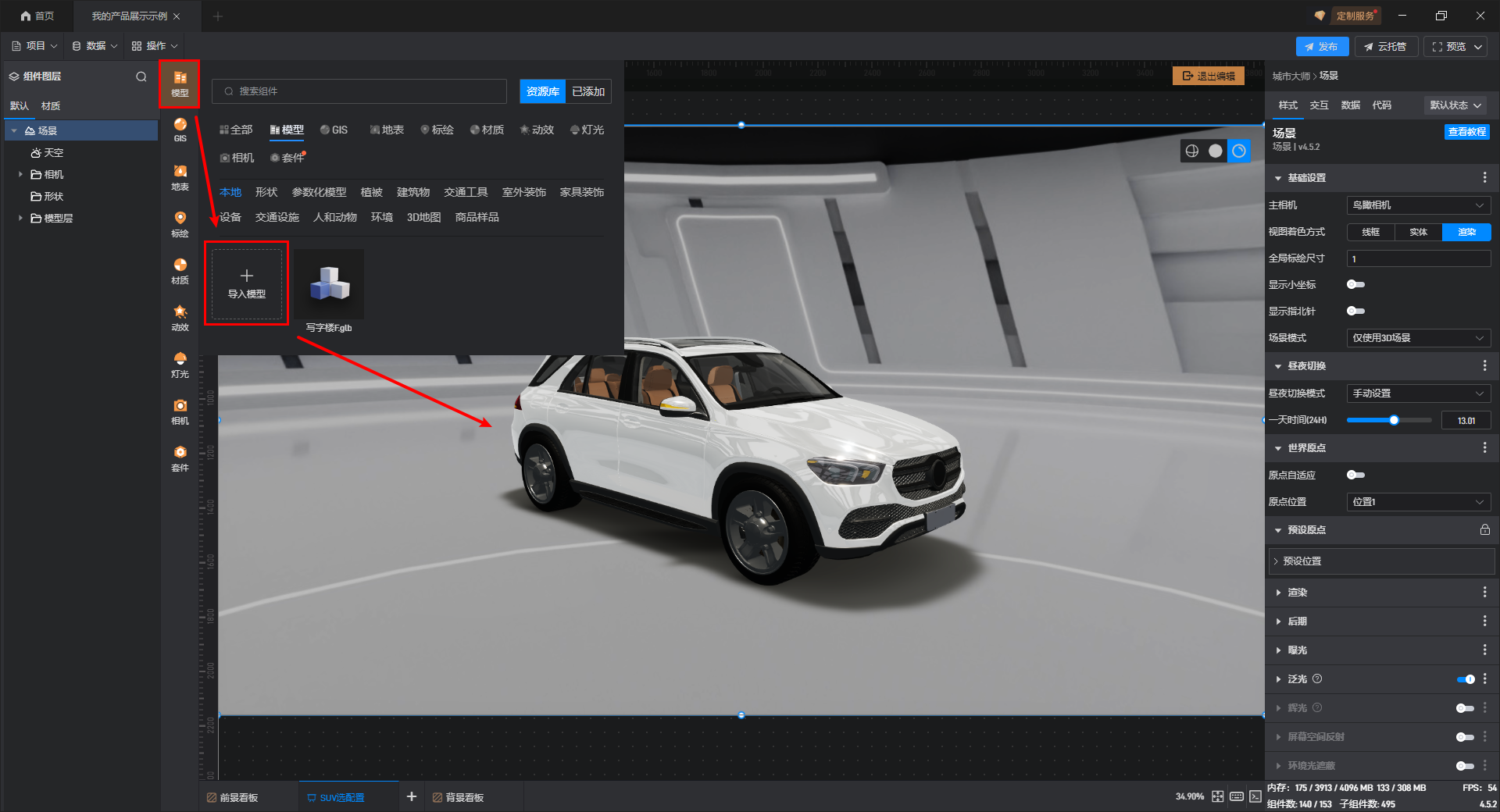Click the fit-to-screen icon in status bar
The image size is (1500, 812).
coord(1218,796)
